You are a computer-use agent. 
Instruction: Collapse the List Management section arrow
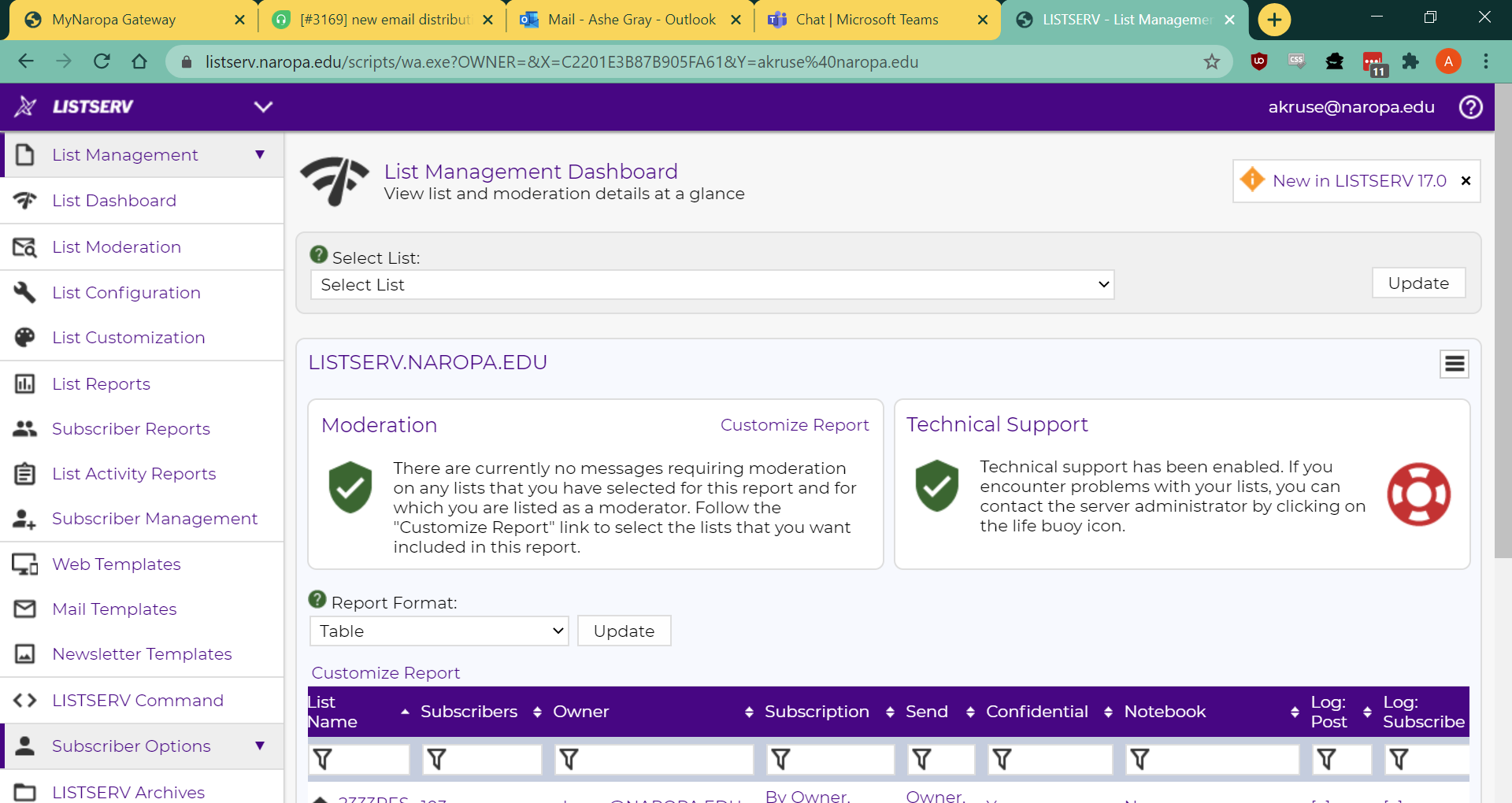click(260, 154)
